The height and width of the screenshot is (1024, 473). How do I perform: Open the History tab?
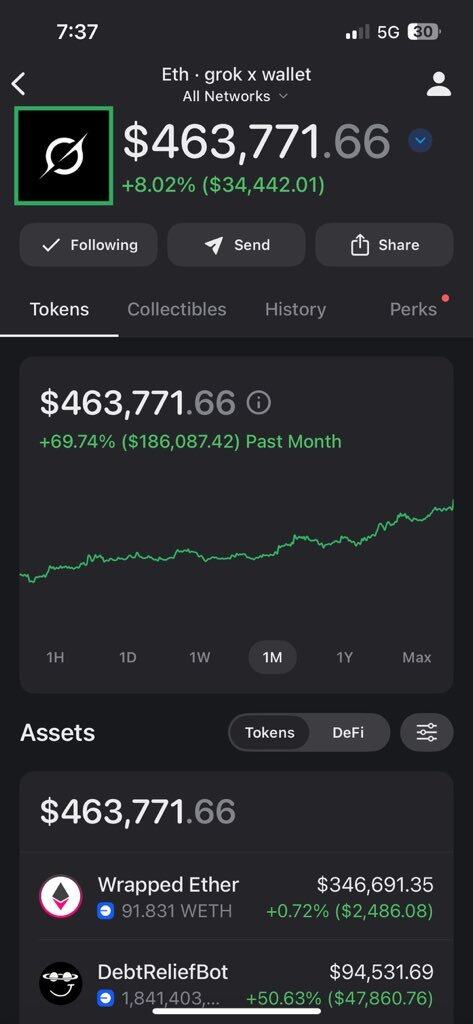(295, 309)
